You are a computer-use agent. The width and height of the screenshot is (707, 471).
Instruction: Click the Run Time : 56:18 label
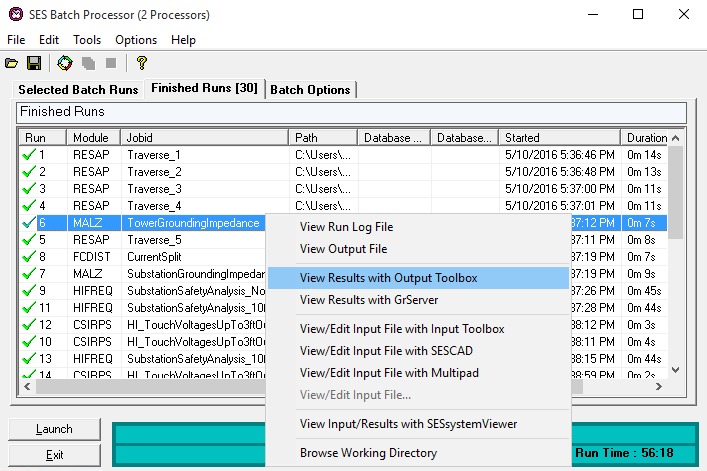[624, 453]
